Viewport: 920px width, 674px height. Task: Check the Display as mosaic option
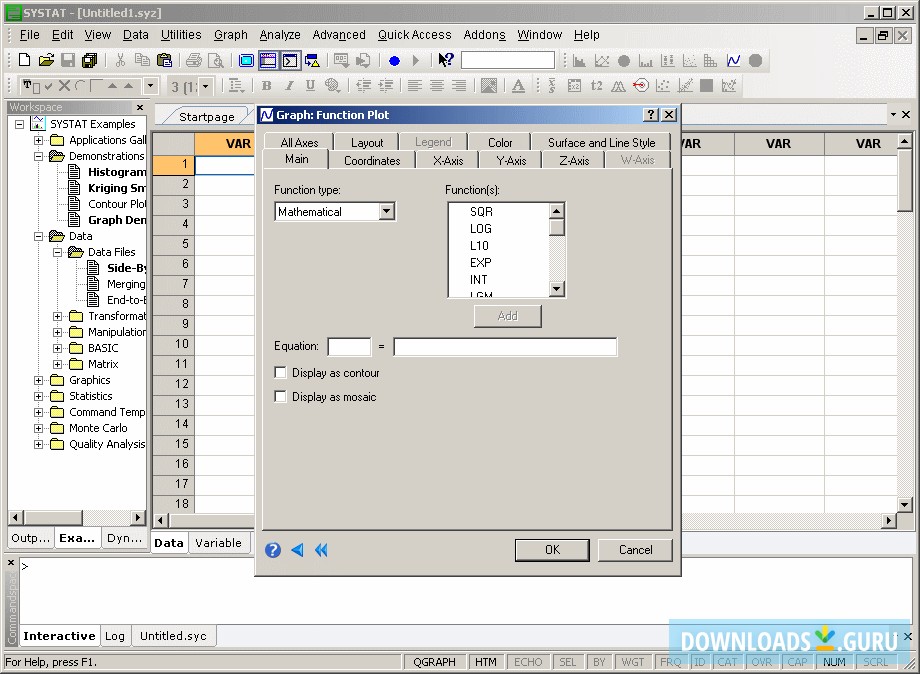point(281,397)
